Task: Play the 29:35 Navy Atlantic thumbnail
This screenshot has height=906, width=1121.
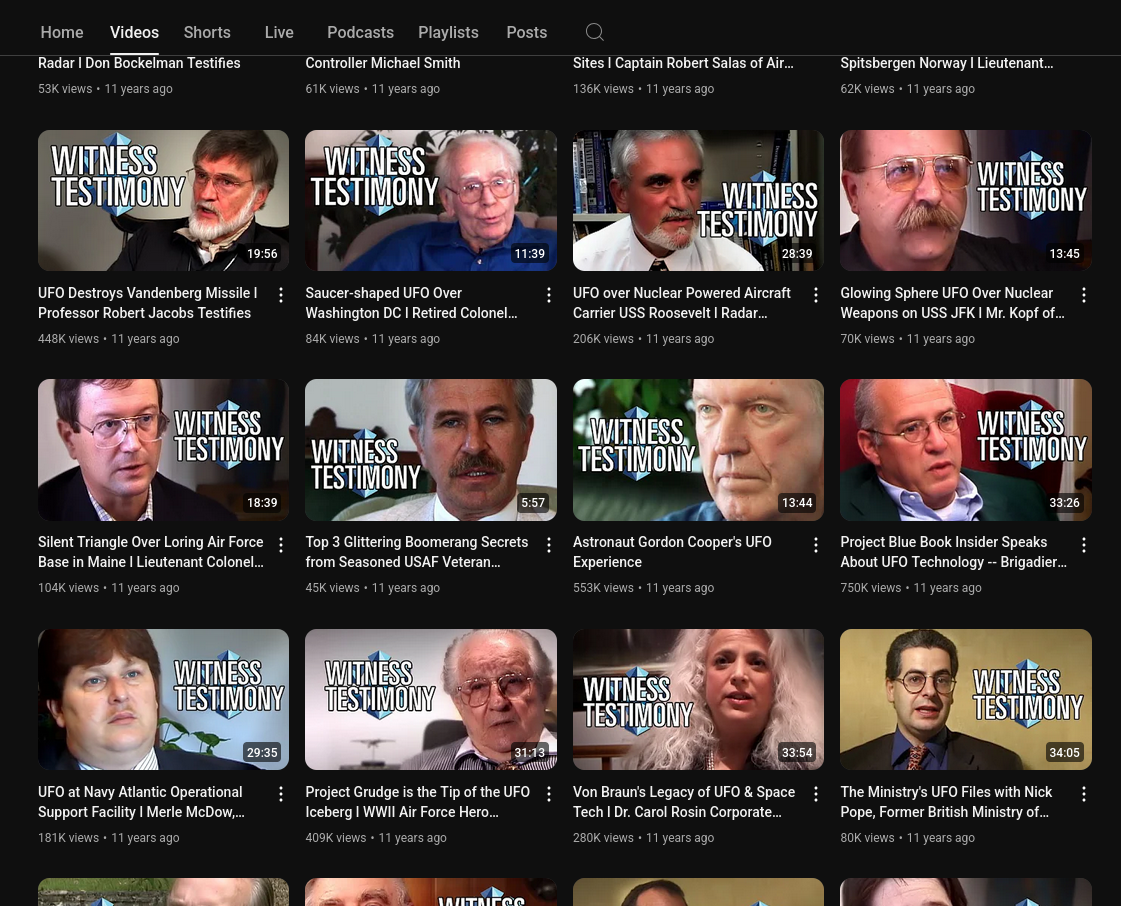Action: 164,699
